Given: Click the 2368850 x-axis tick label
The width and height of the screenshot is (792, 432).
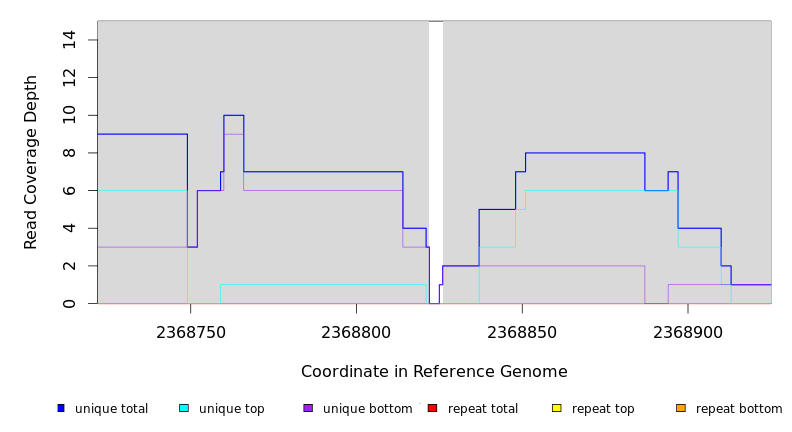Looking at the screenshot, I should coord(523,332).
